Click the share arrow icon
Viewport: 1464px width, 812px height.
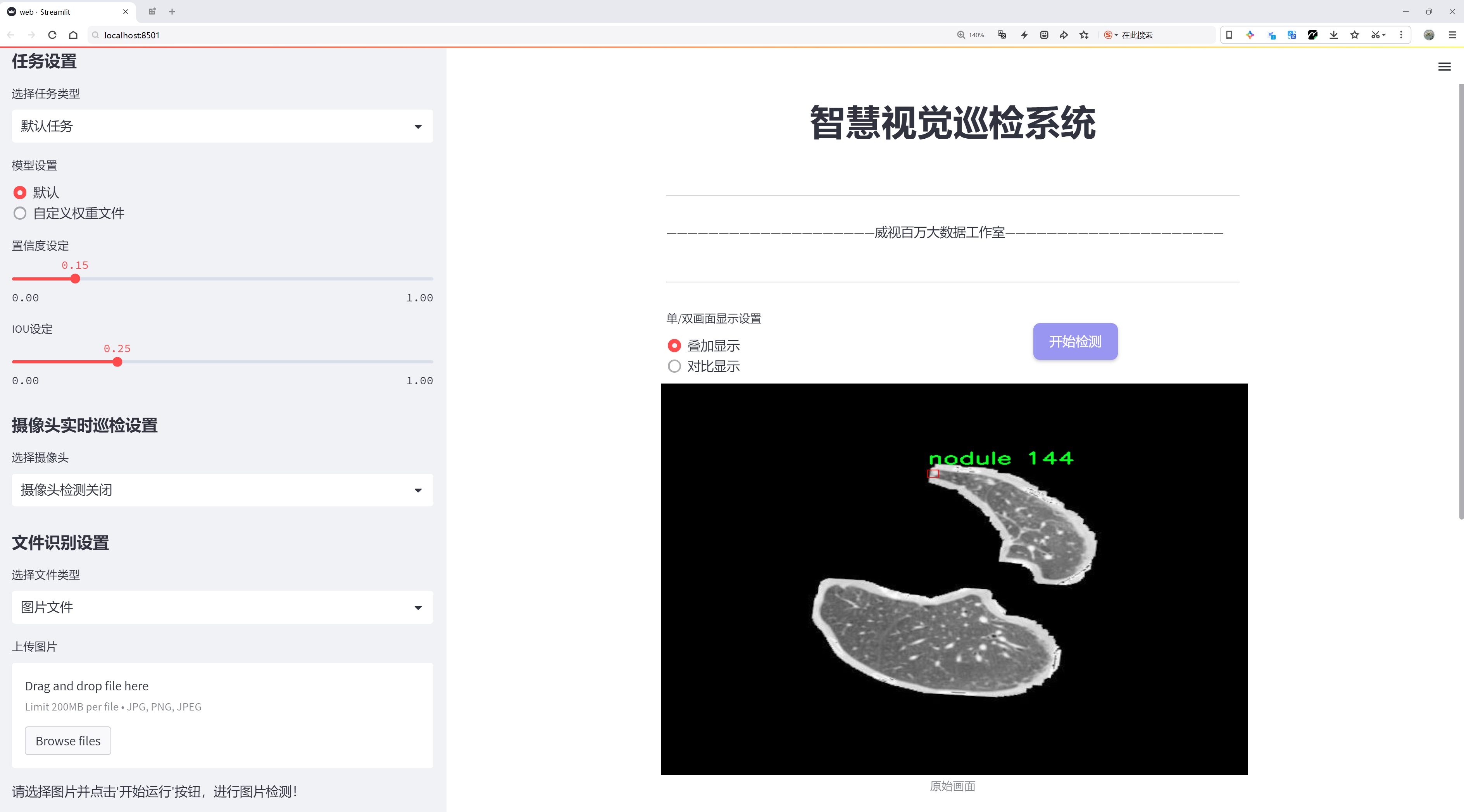pyautogui.click(x=1064, y=34)
